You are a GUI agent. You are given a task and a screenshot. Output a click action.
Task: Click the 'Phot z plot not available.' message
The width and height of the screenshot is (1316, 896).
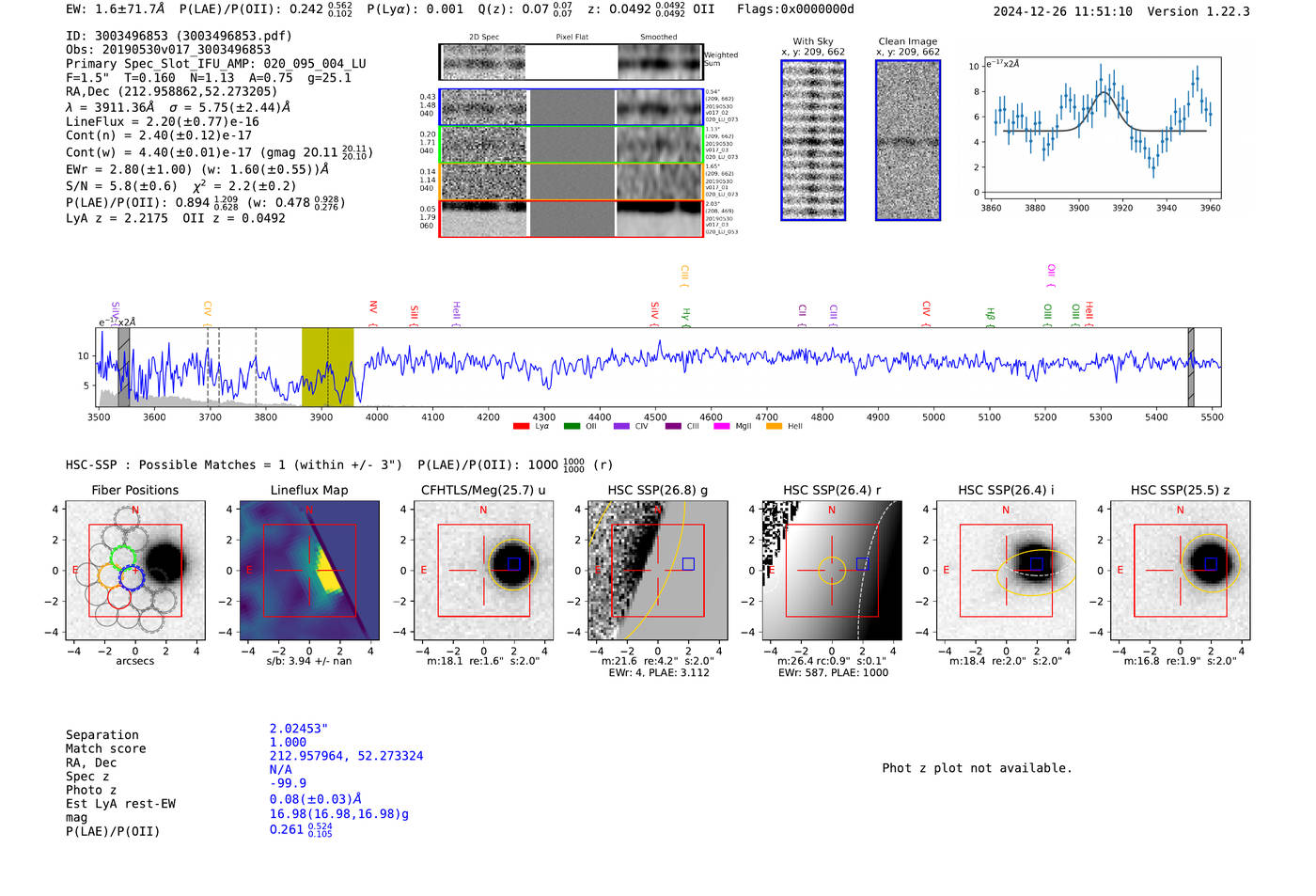pos(977,768)
